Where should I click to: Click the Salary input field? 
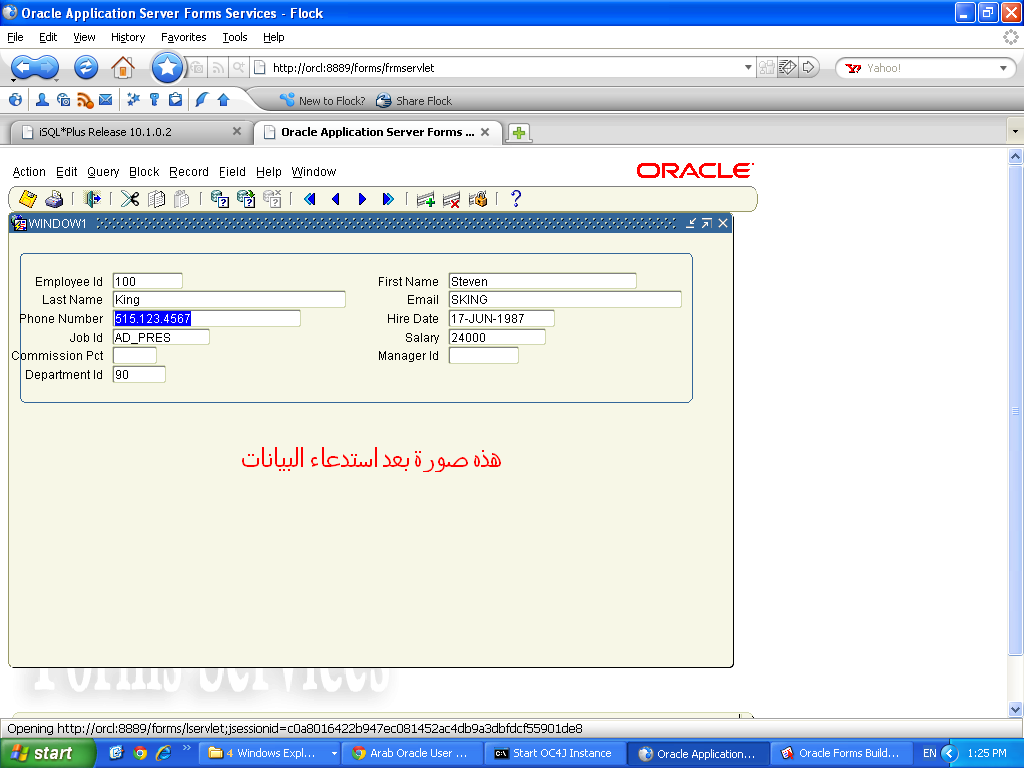click(x=497, y=338)
